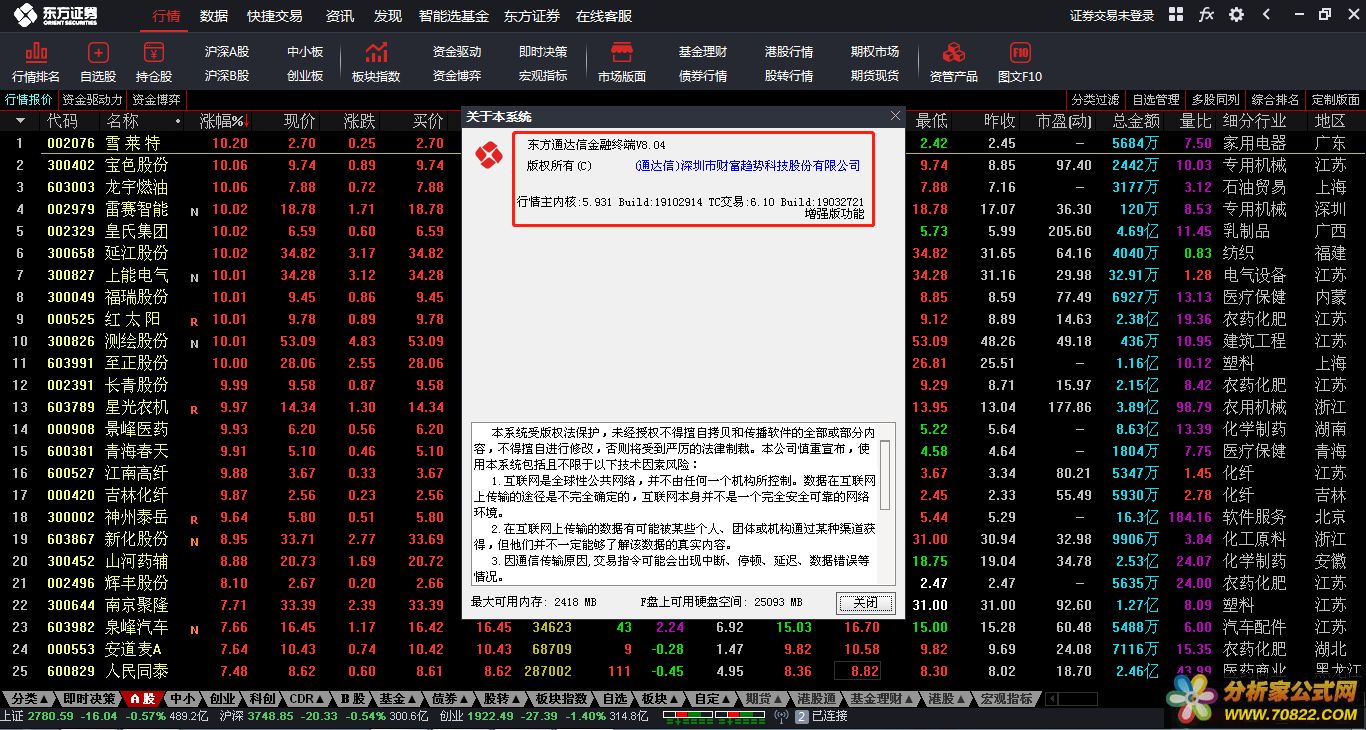Open the 自选管理 option

click(x=1156, y=100)
